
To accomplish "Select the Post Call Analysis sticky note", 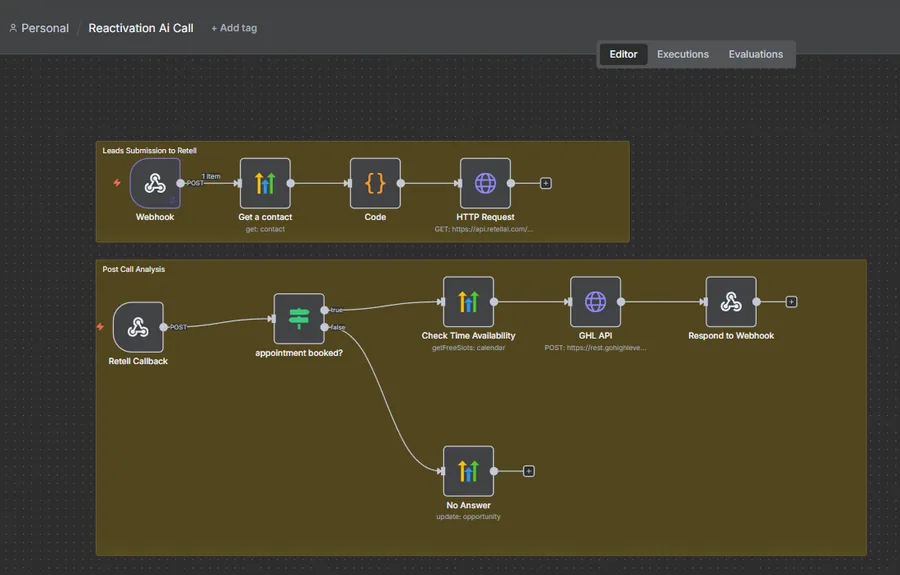I will tap(133, 269).
